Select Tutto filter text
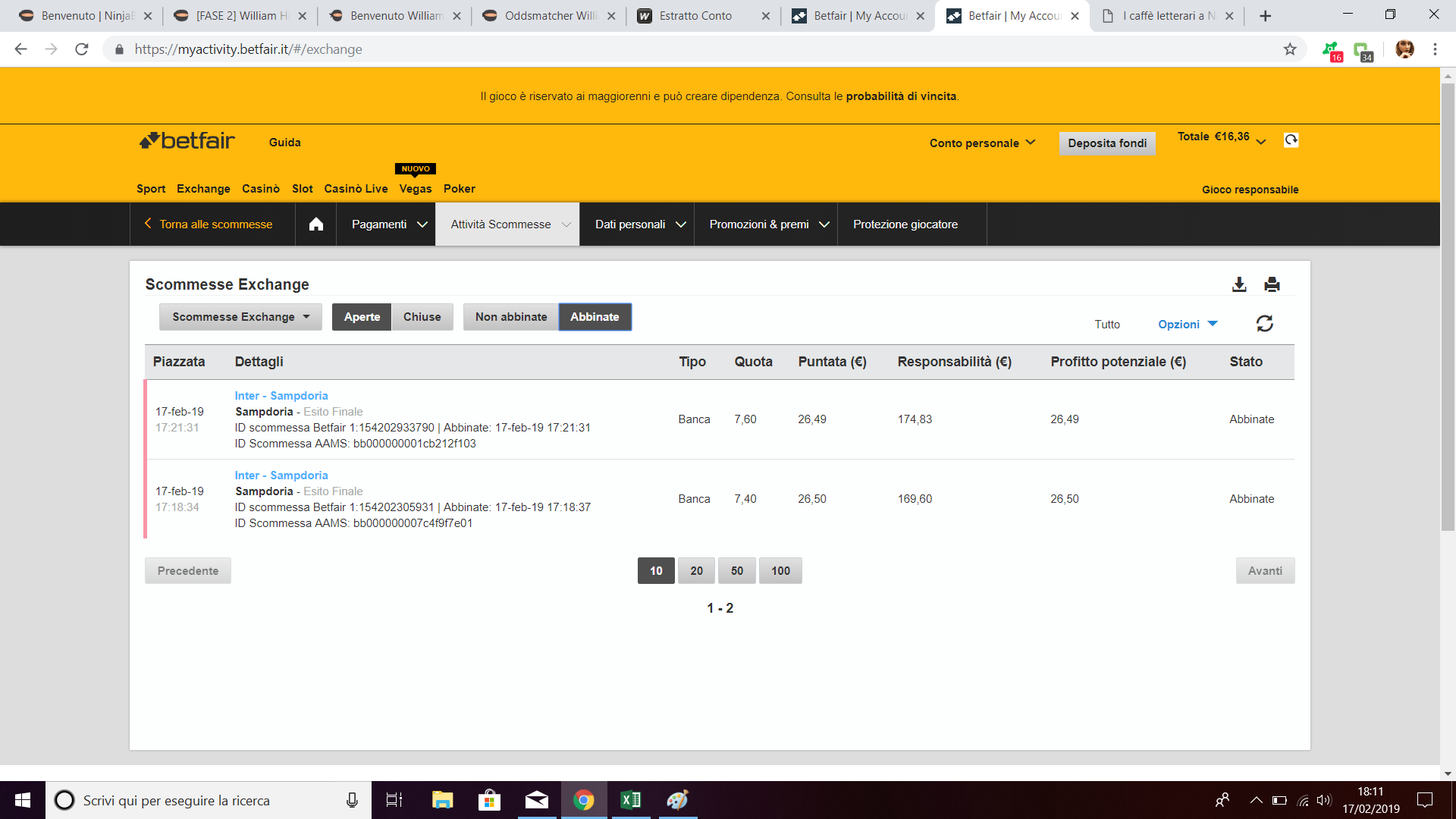The image size is (1456, 819). click(1107, 325)
